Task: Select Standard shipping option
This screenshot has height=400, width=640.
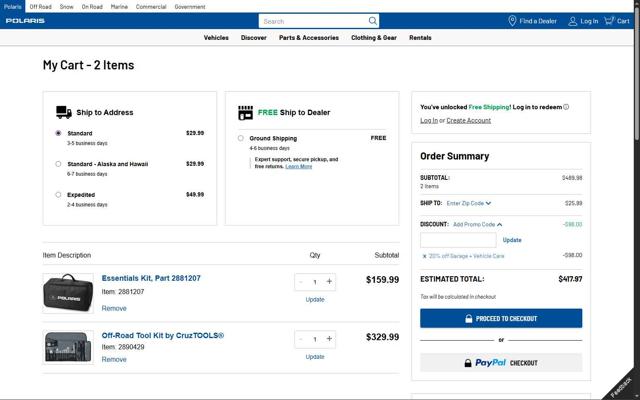Action: (x=58, y=133)
